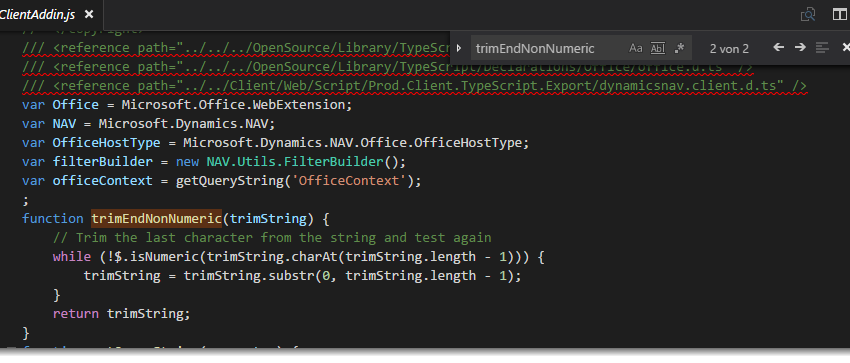Viewport: 850px width, 363px height.
Task: Select the ClientAddin.js editor tab
Action: click(38, 15)
